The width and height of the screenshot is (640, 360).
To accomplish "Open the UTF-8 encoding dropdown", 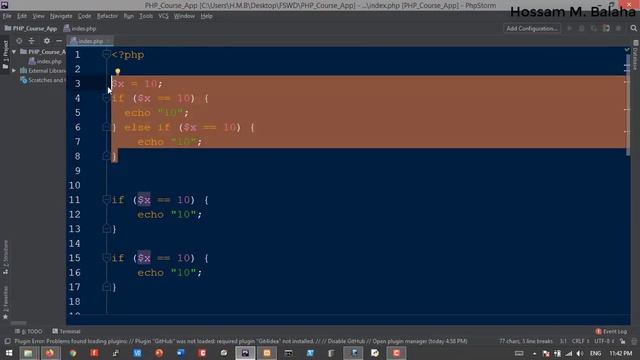I will tap(604, 341).
